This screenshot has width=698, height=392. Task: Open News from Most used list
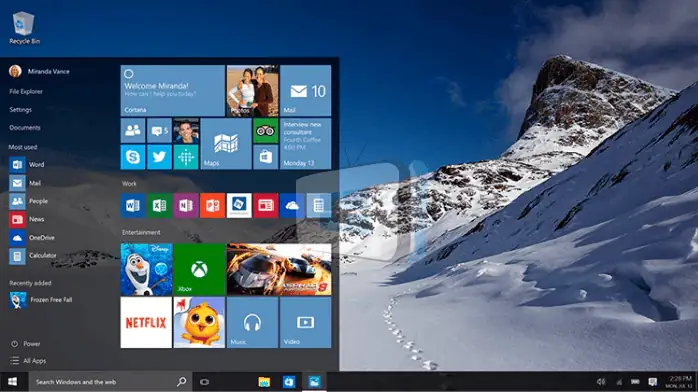tap(27, 219)
